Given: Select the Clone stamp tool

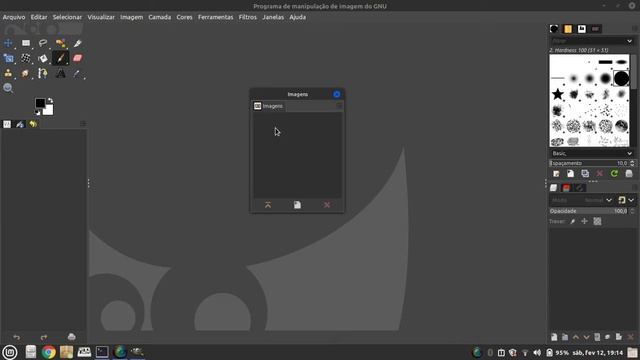Looking at the screenshot, I should point(8,73).
